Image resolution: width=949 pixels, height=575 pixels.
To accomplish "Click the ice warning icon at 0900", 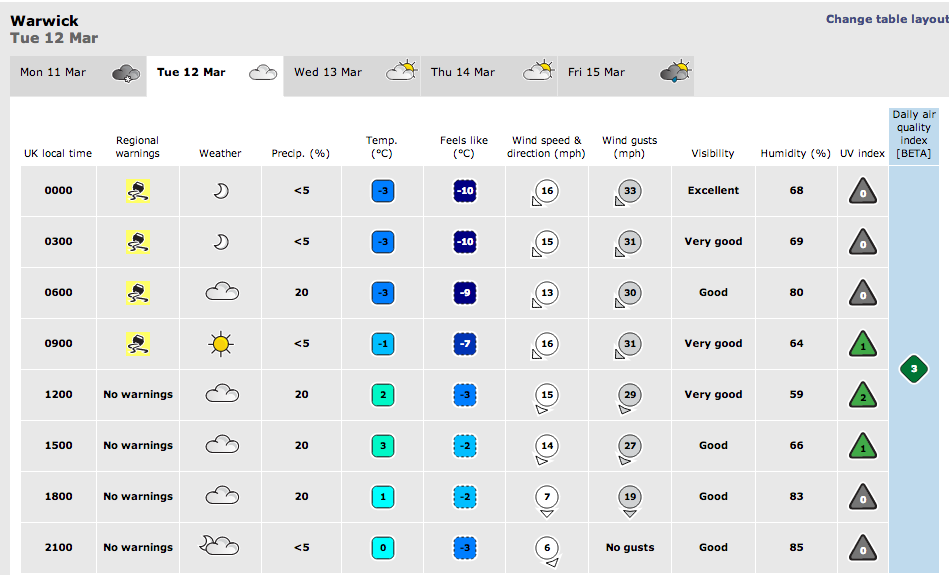I will tap(138, 343).
